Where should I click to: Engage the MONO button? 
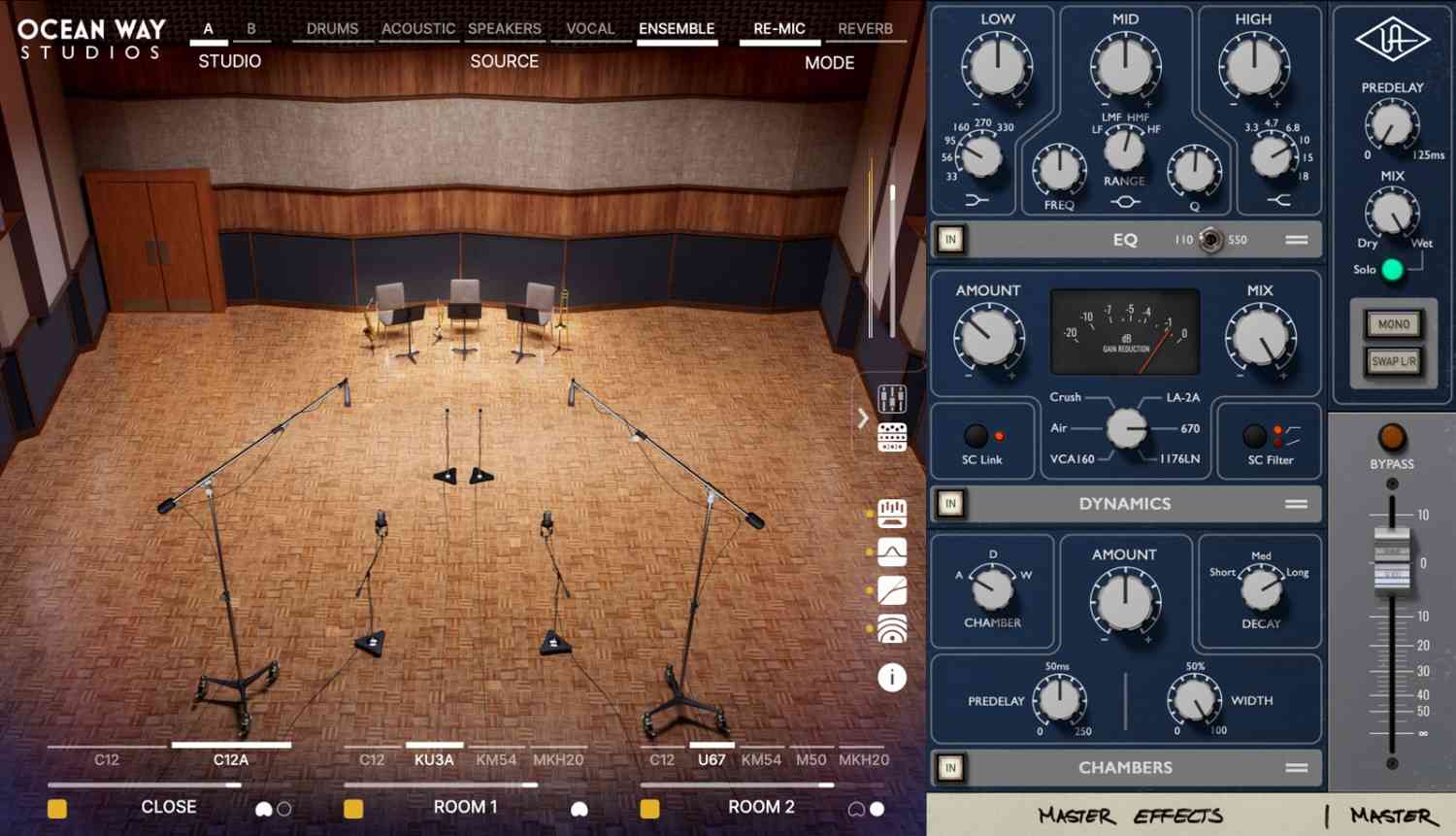[1393, 324]
